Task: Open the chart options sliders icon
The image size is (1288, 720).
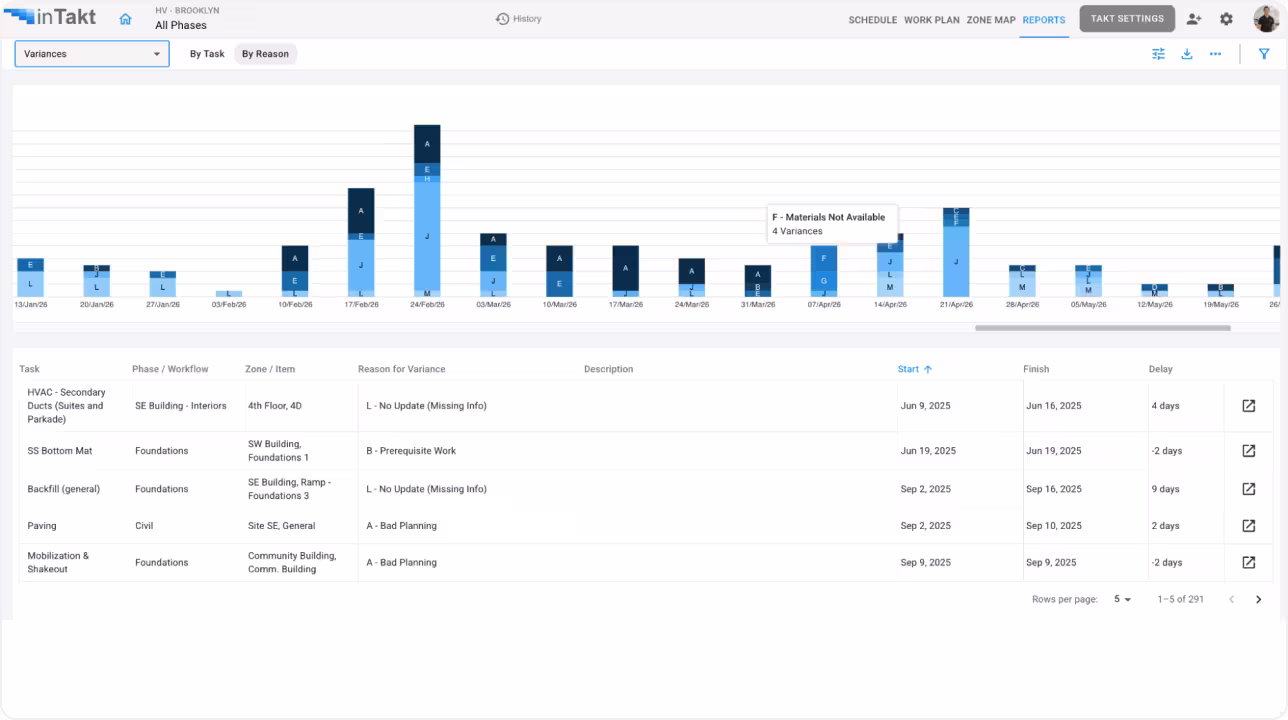Action: 1158,54
